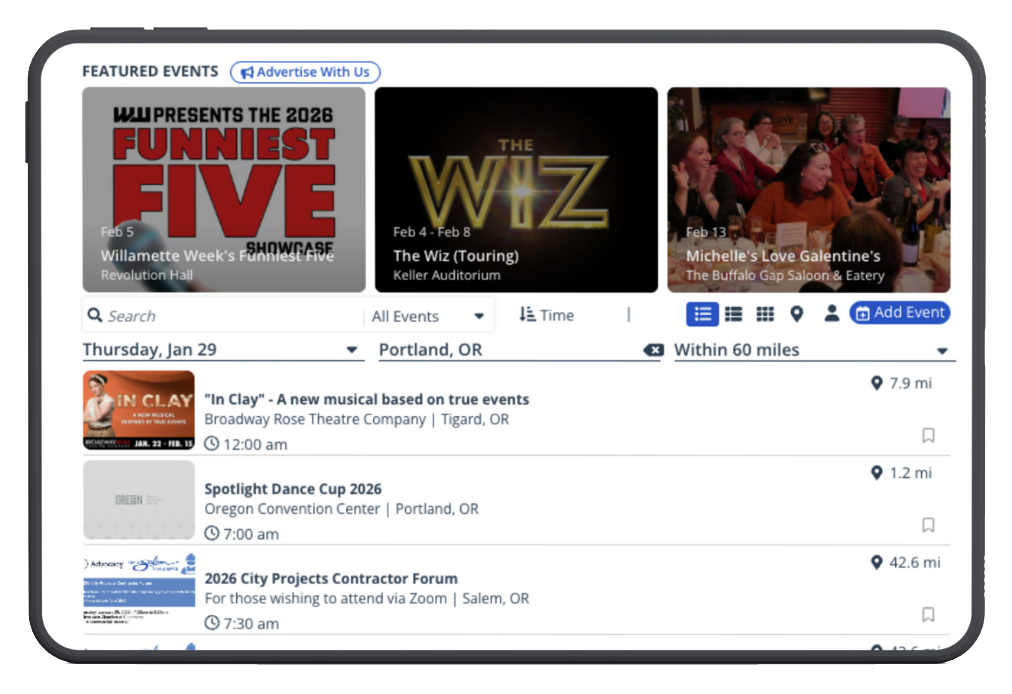This screenshot has width=1012, height=694.
Task: Click the clock icon at 7:30 am
Action: point(212,624)
